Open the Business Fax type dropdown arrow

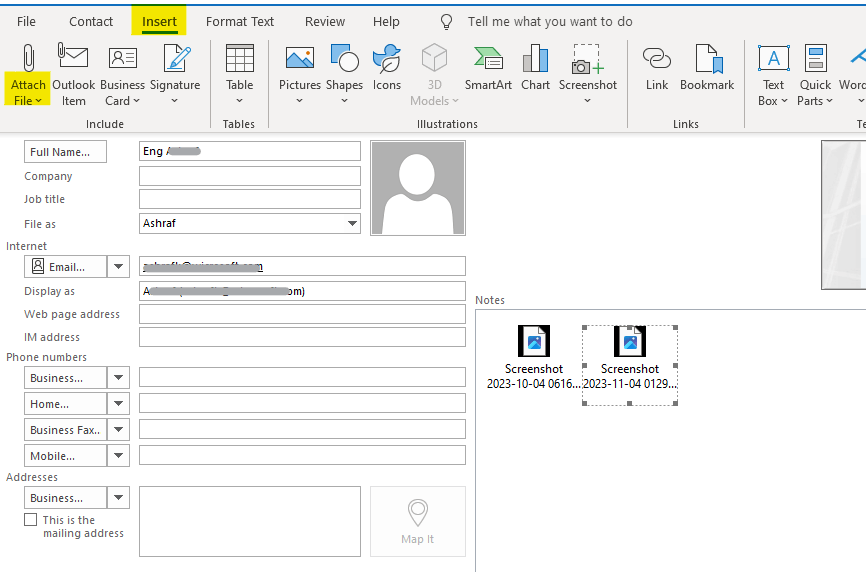118,430
